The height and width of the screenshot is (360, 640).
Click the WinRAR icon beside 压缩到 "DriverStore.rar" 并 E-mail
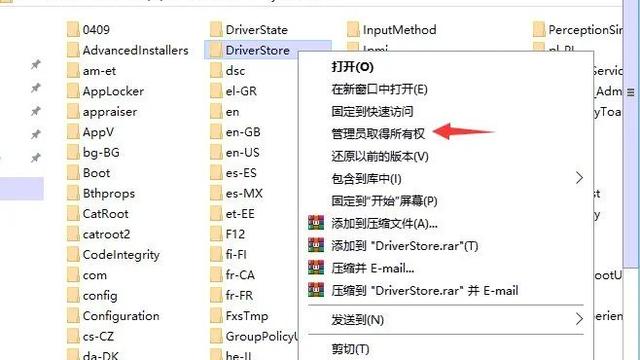pos(316,290)
